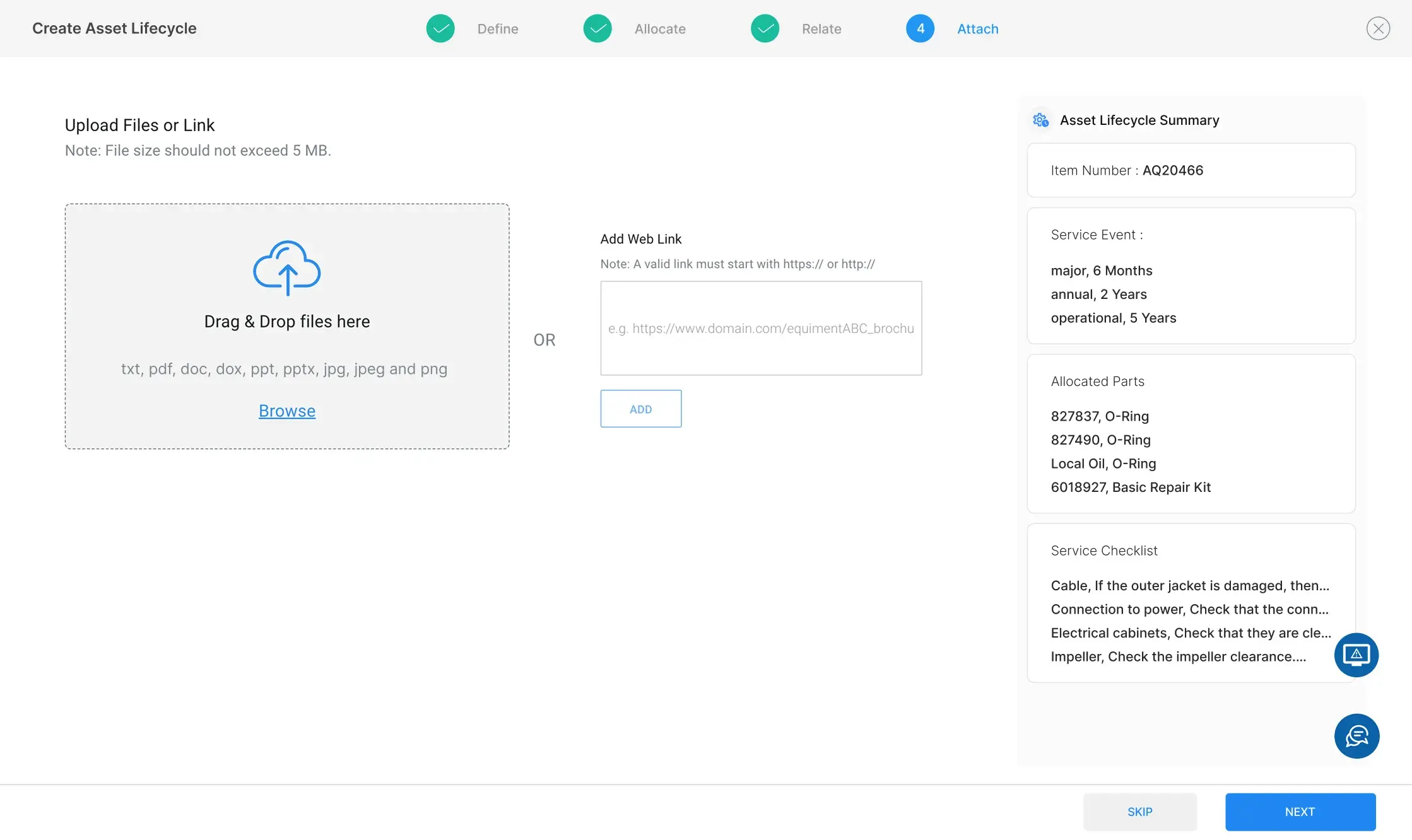Close the Create Asset Lifecycle dialog
Viewport: 1412px width, 840px height.
pos(1378,28)
